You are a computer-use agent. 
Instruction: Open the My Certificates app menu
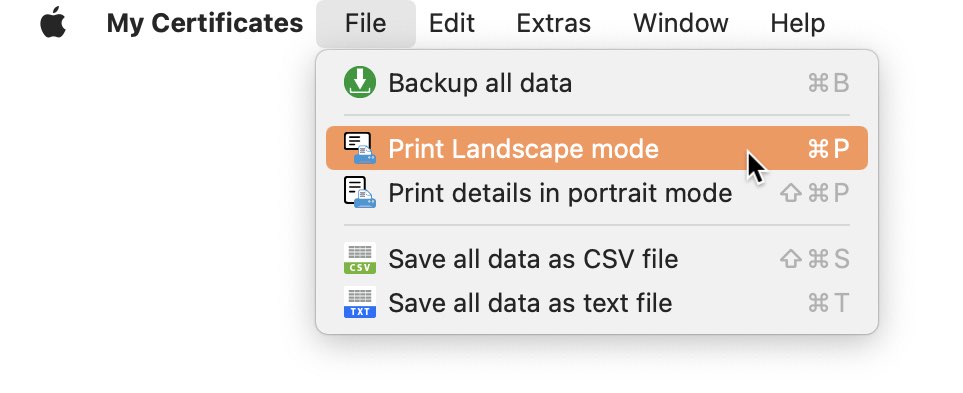point(205,23)
